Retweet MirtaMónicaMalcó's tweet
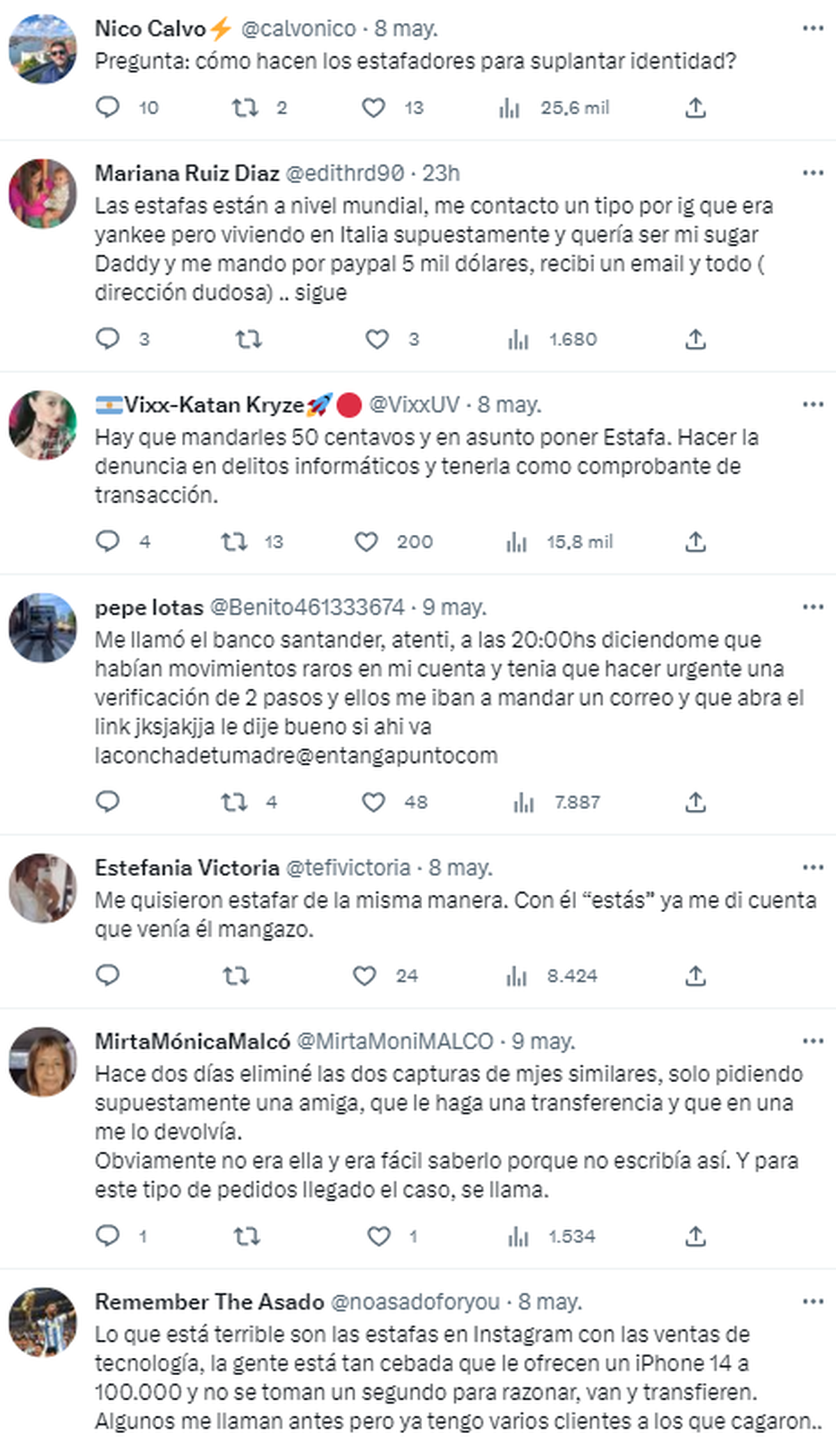This screenshot has width=836, height=1456. click(247, 1236)
